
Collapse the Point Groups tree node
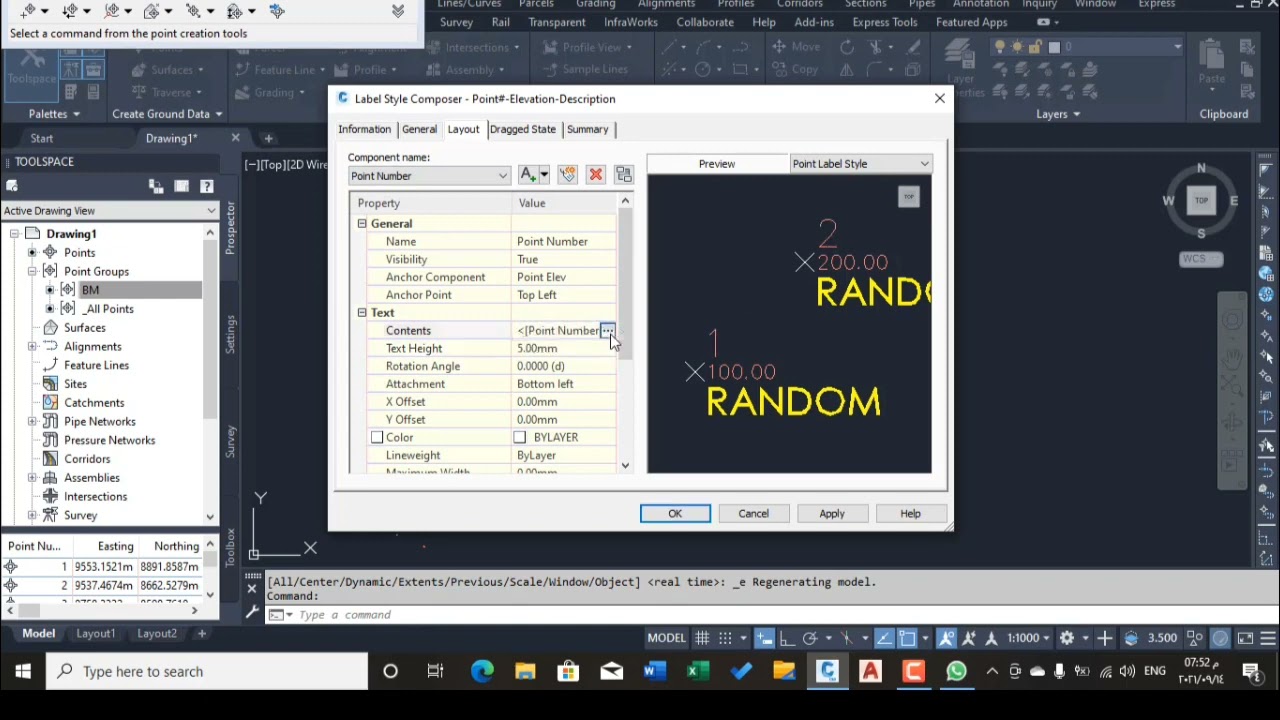pyautogui.click(x=32, y=272)
